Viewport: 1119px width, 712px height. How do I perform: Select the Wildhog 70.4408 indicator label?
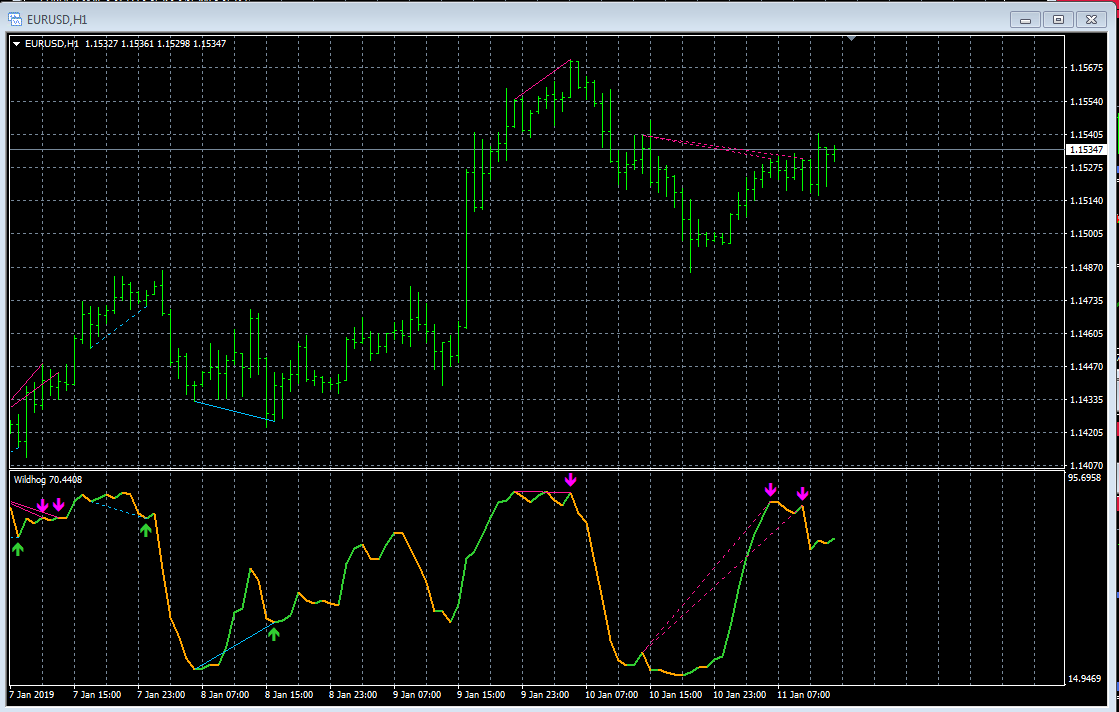[x=48, y=479]
